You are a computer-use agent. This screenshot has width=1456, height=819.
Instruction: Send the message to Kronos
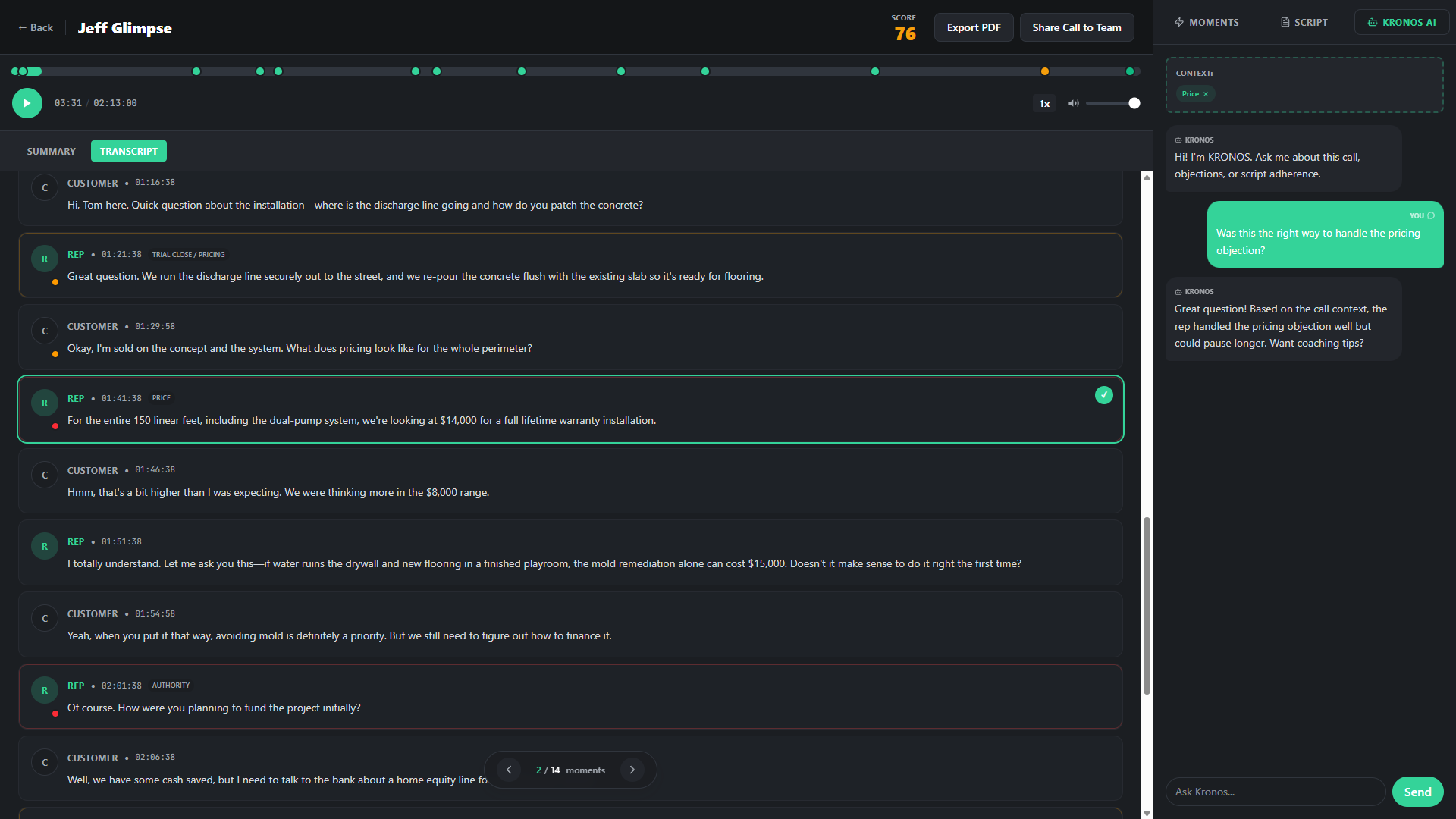1417,792
